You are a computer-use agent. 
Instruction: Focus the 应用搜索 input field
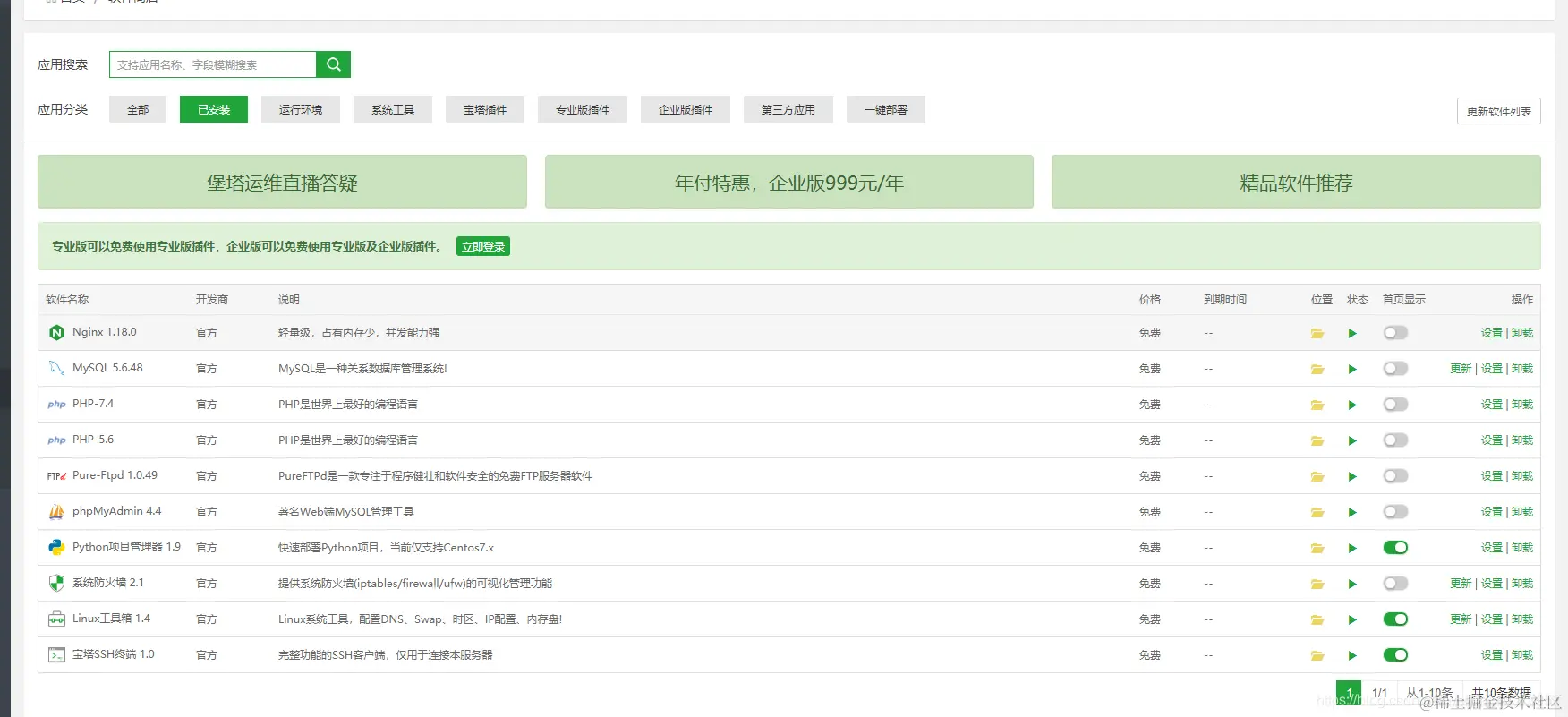pos(213,64)
